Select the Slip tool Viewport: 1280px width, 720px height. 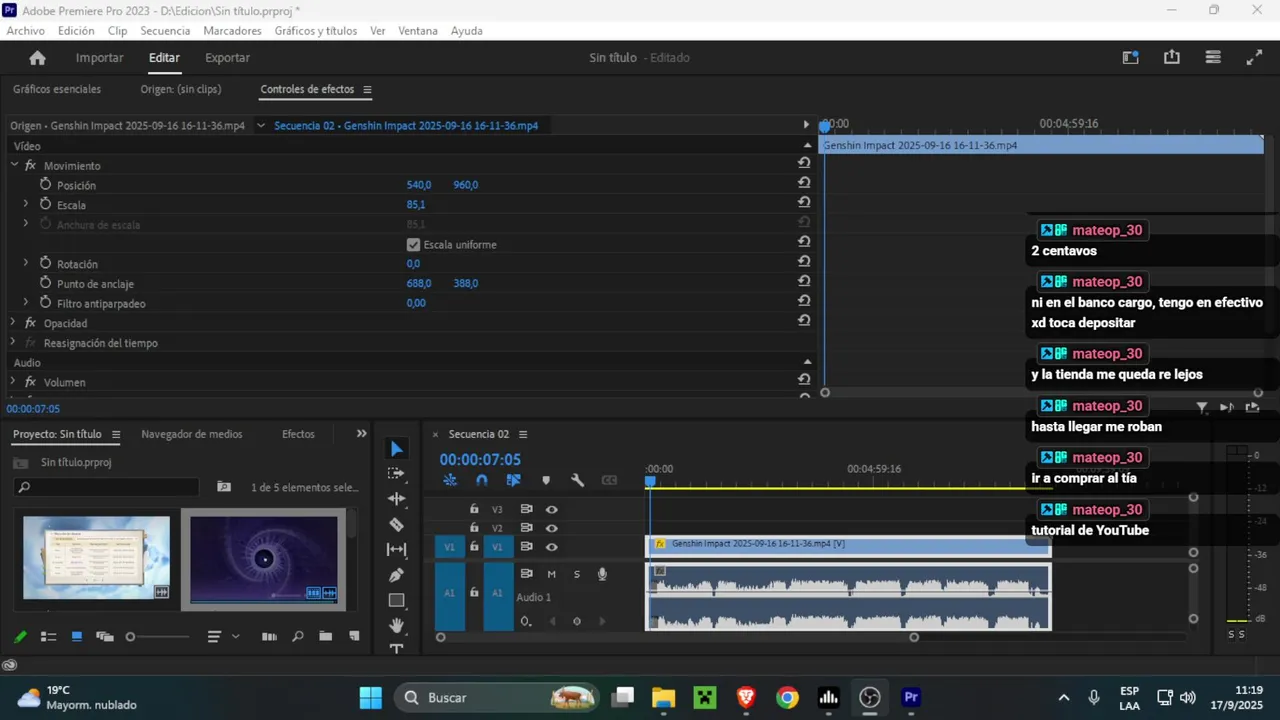[397, 550]
